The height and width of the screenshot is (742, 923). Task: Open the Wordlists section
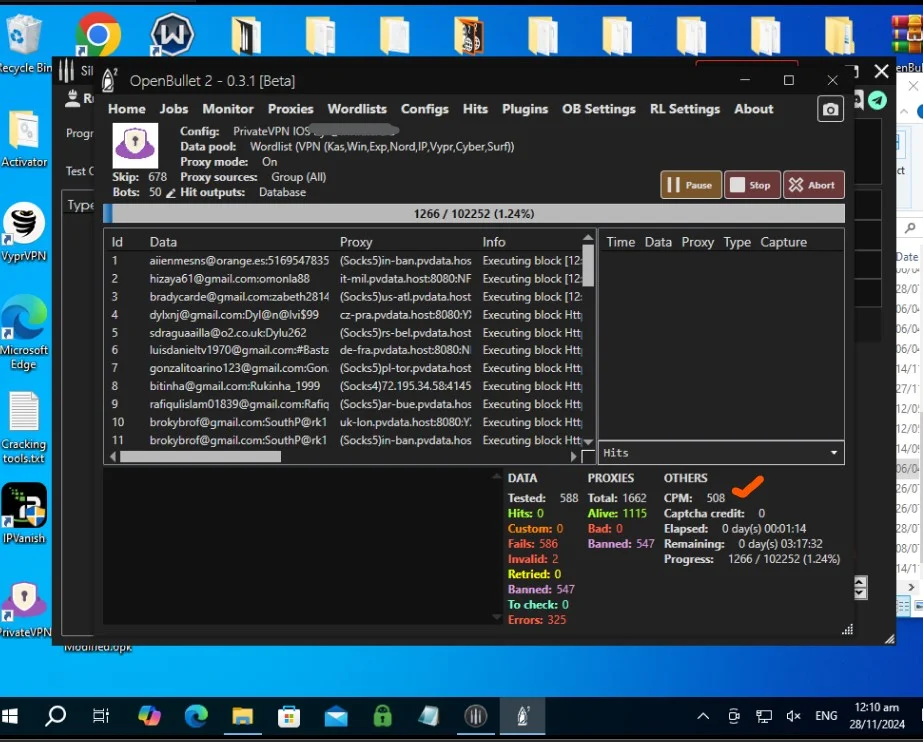[x=357, y=109]
